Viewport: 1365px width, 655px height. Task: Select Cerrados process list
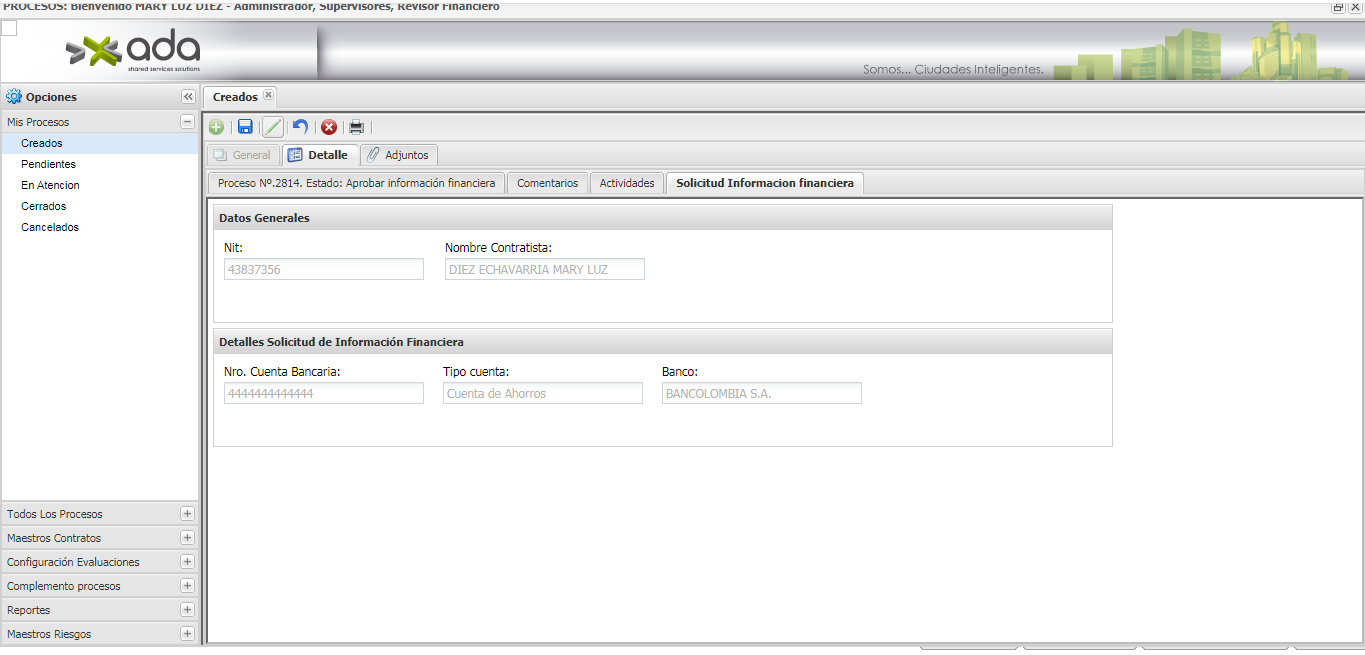click(x=43, y=206)
